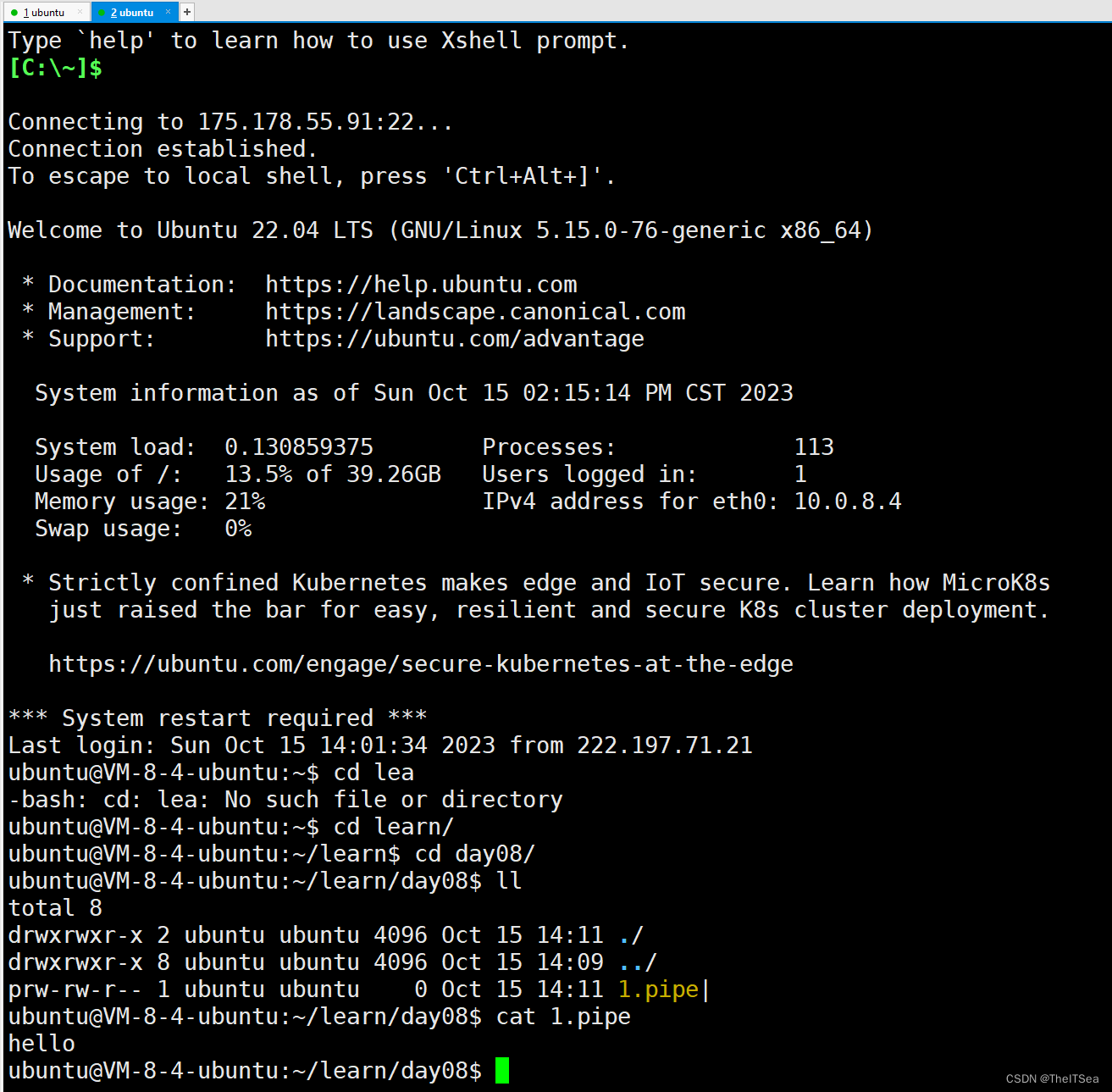
Task: Click the "-bash: cd: lea: No such file" error line
Action: point(285,800)
